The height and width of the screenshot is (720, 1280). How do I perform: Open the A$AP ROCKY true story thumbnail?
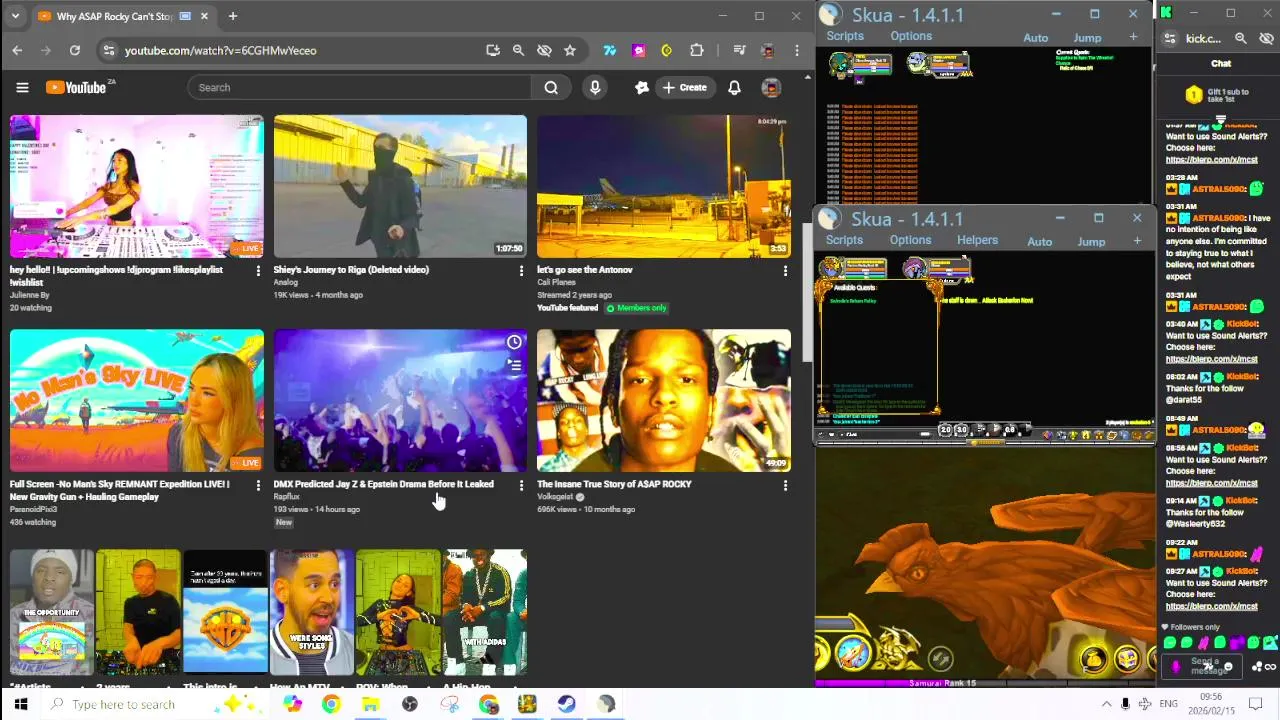pos(664,400)
